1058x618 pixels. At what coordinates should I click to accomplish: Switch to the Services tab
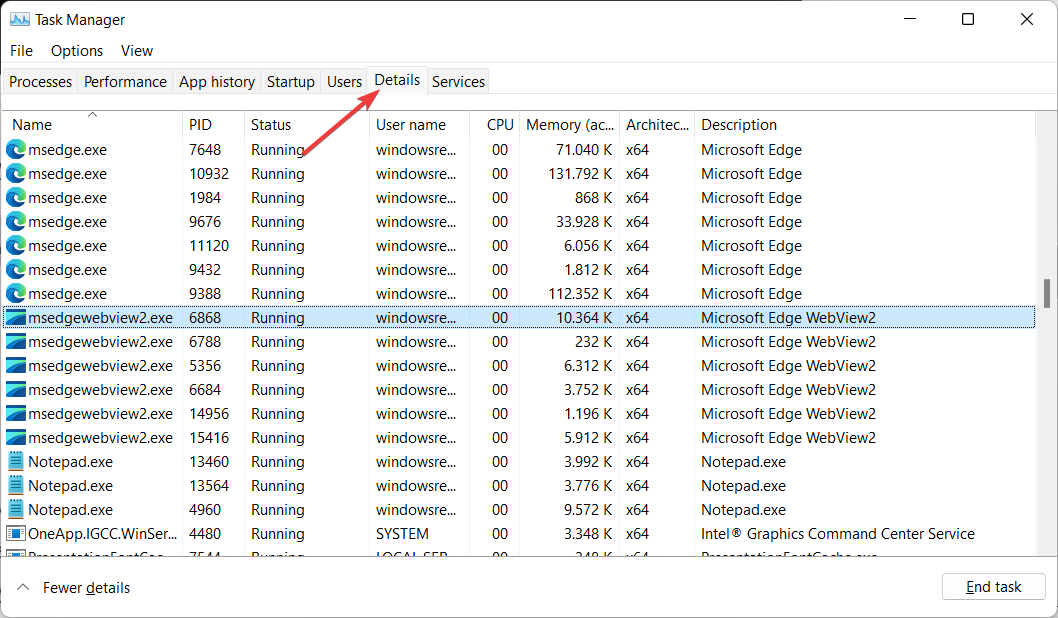(458, 82)
